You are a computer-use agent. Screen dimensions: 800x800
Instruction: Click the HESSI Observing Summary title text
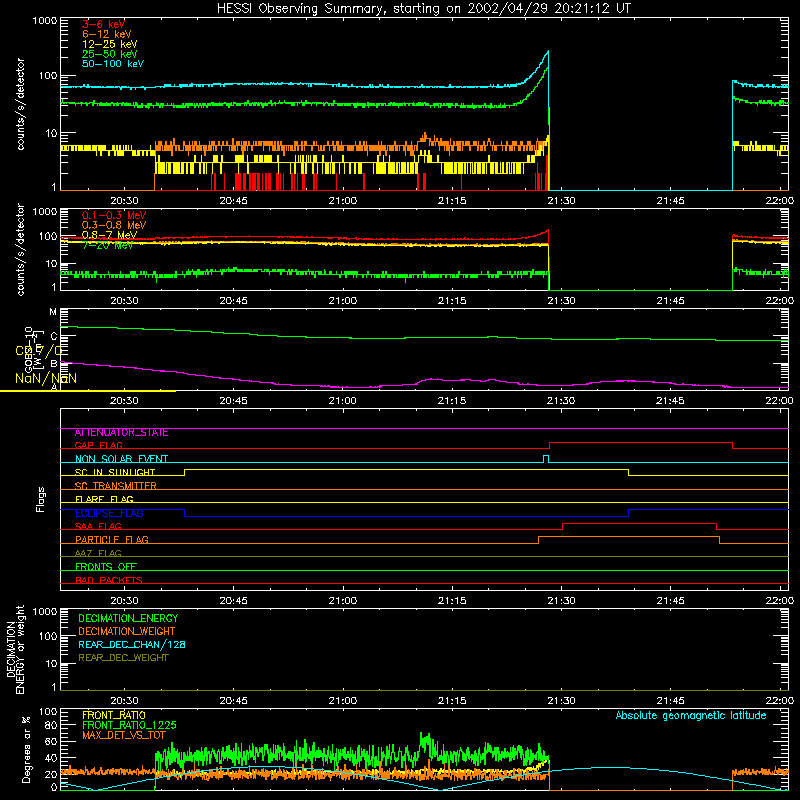pos(423,9)
